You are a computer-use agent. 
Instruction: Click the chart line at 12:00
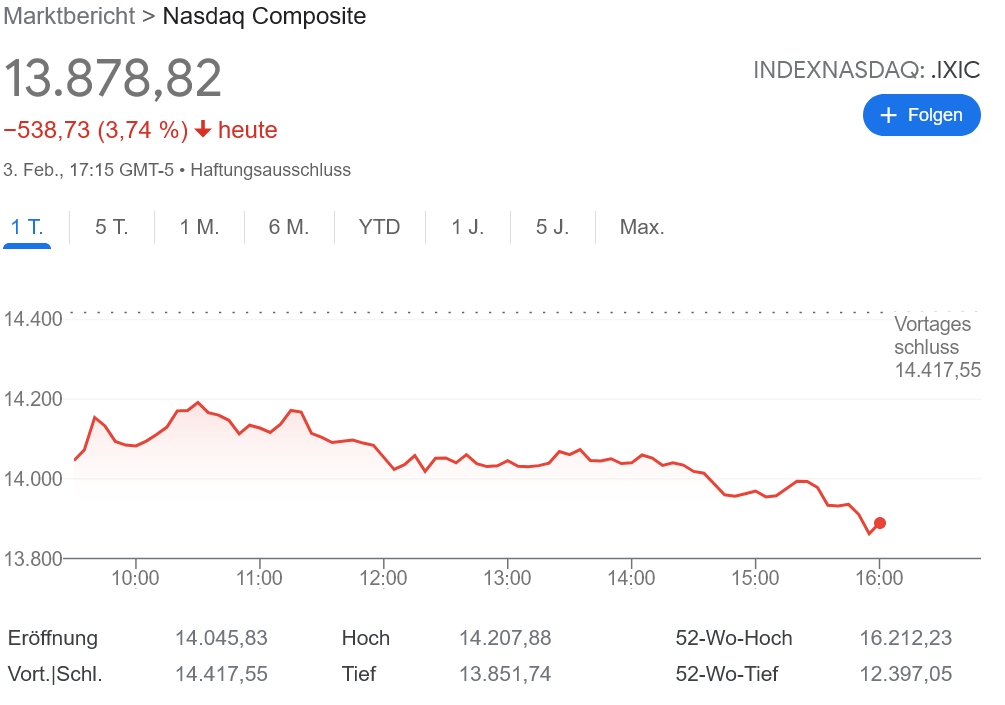384,459
